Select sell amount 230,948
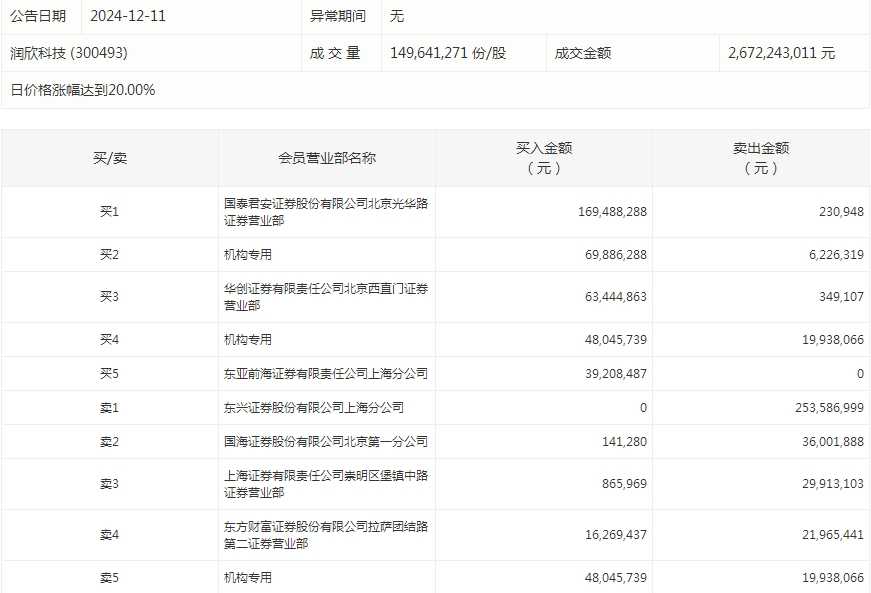 841,212
